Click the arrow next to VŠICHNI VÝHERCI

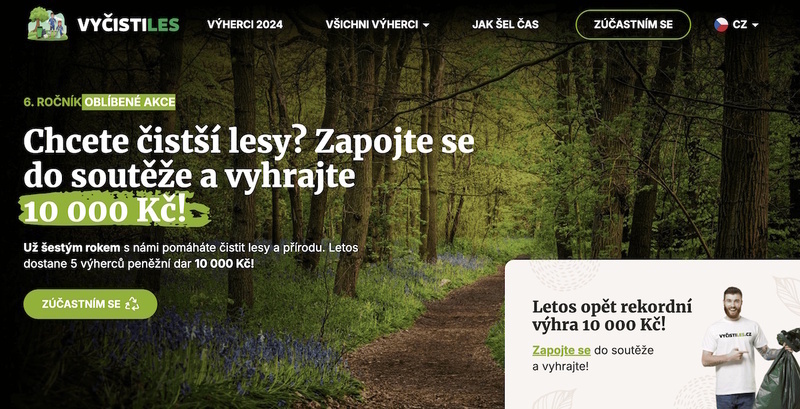(426, 25)
